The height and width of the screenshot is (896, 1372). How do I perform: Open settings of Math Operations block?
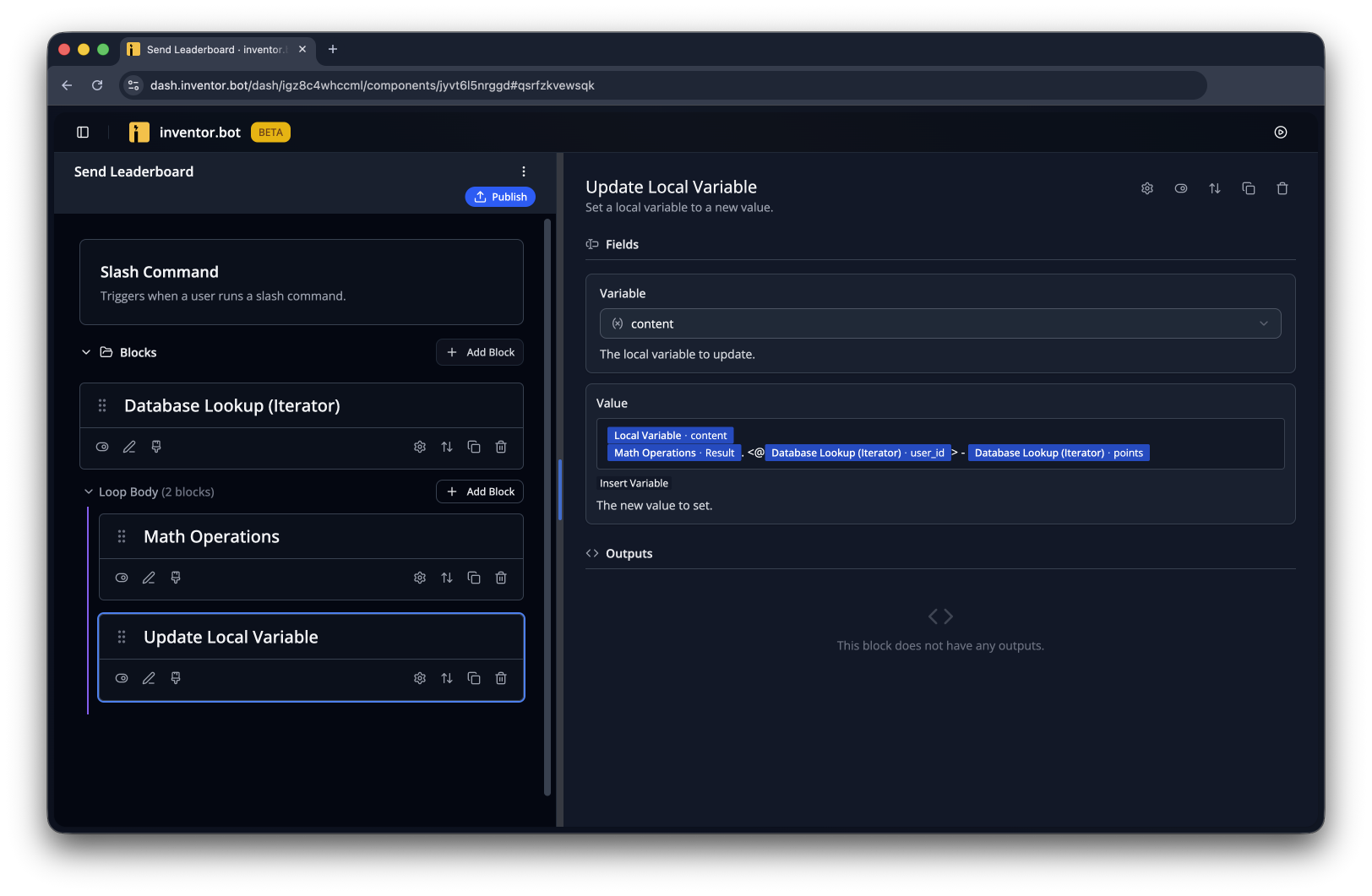click(420, 578)
